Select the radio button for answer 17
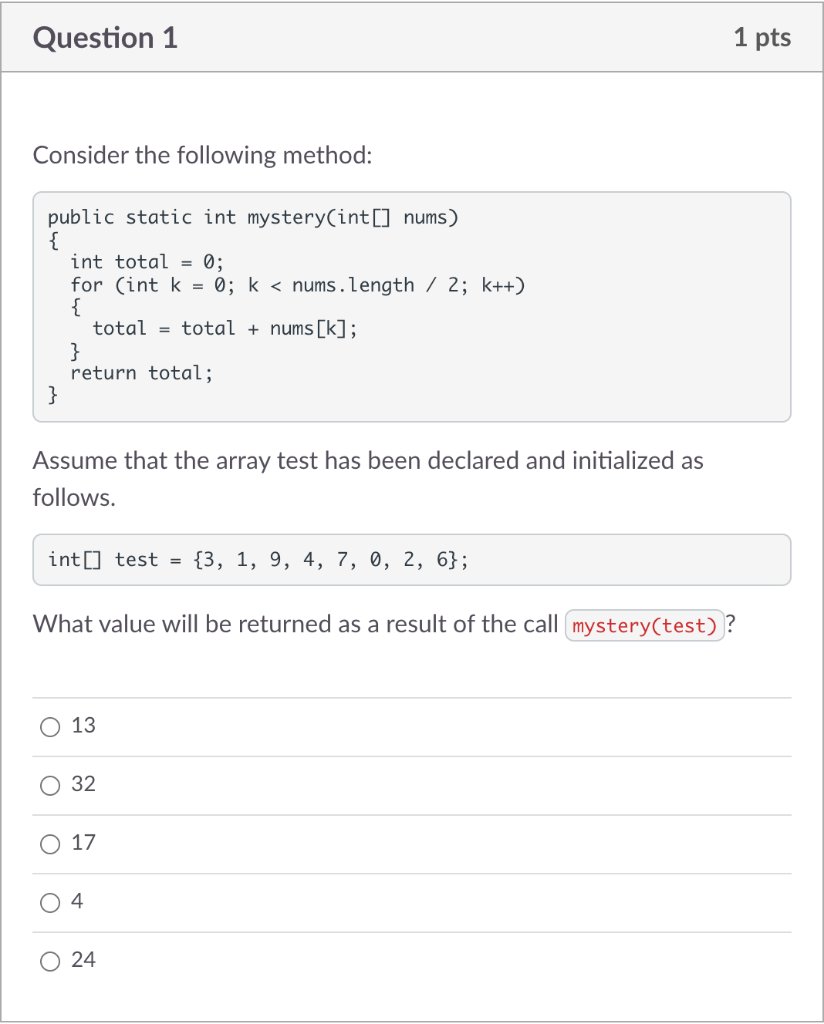 tap(50, 844)
